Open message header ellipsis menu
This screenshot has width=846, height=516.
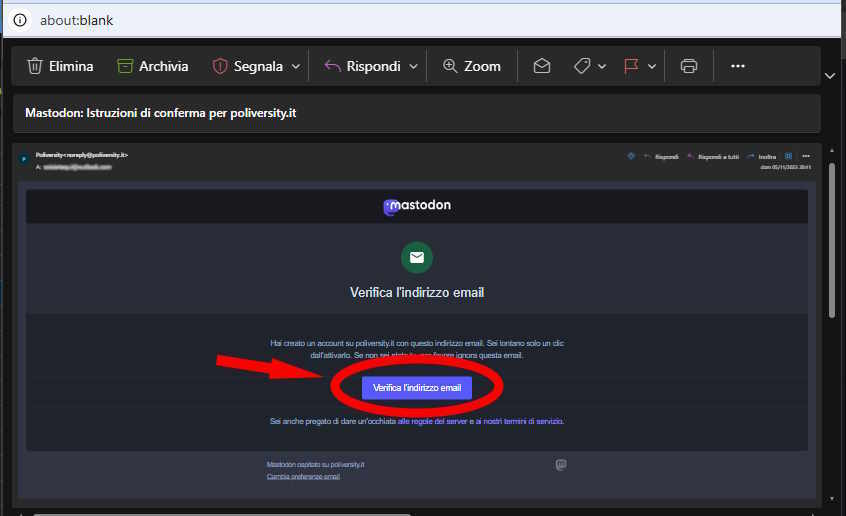(806, 156)
